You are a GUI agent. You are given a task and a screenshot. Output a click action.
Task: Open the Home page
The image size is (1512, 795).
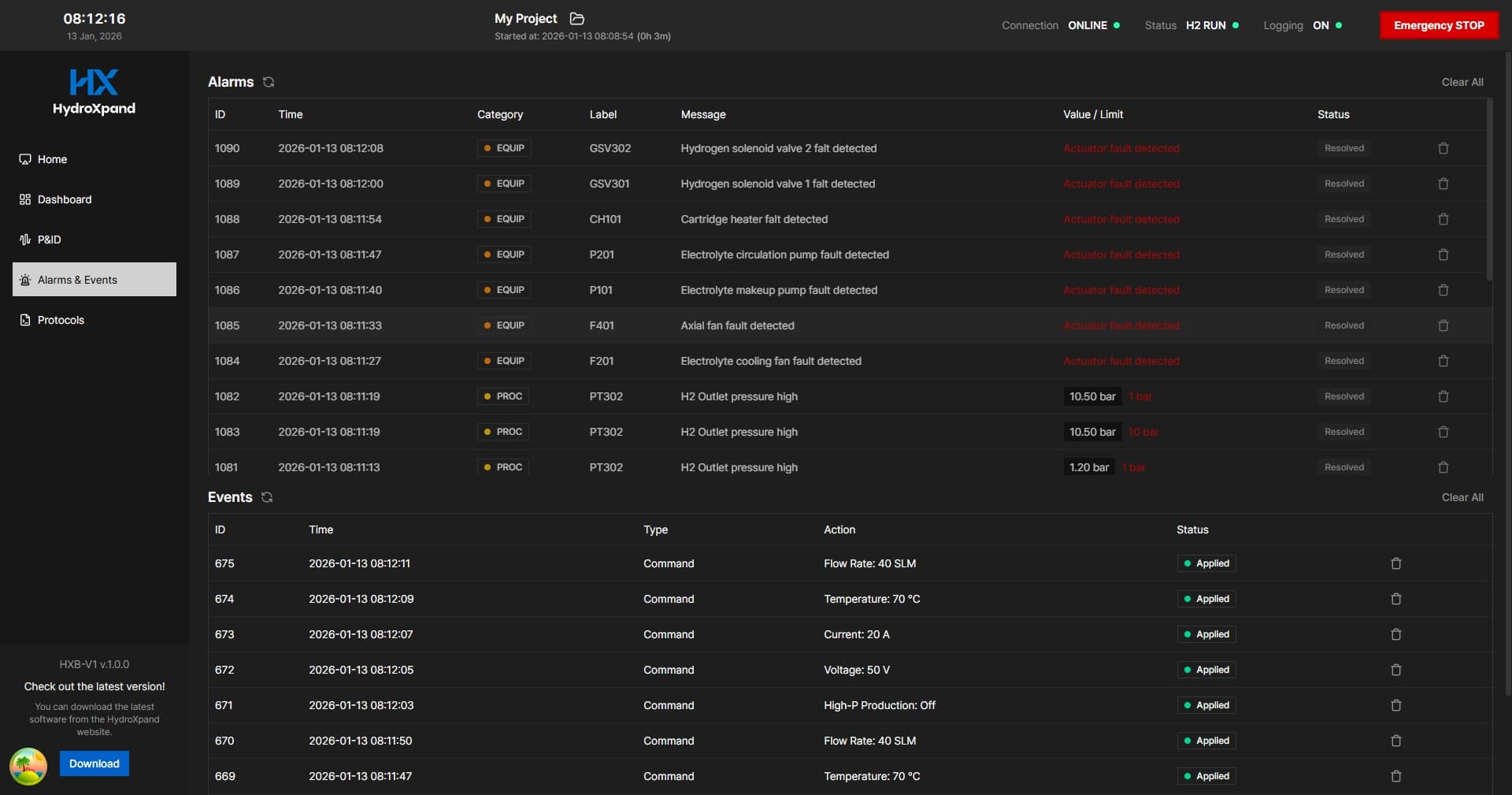(52, 159)
